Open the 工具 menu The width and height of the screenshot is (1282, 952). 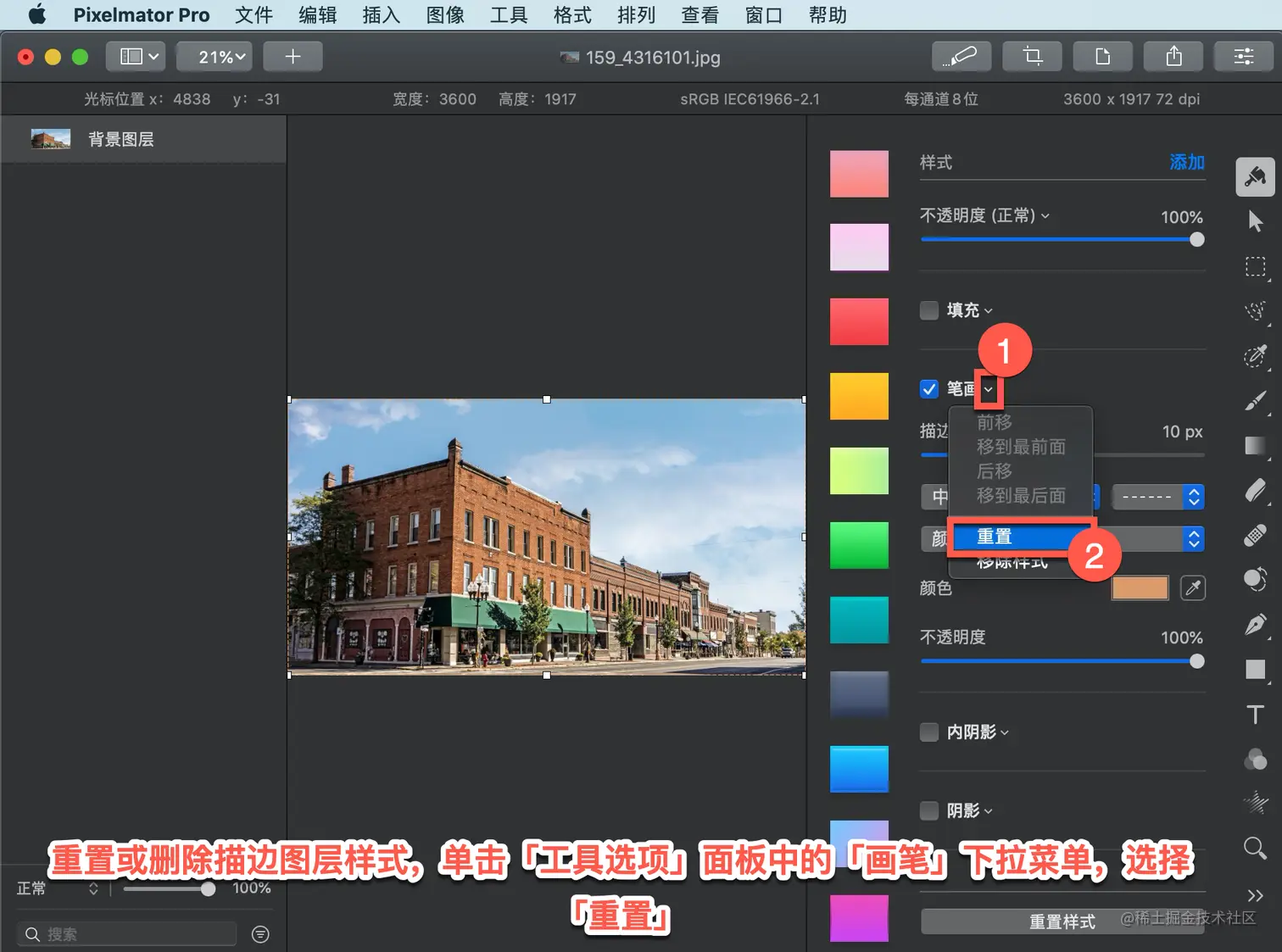[509, 15]
